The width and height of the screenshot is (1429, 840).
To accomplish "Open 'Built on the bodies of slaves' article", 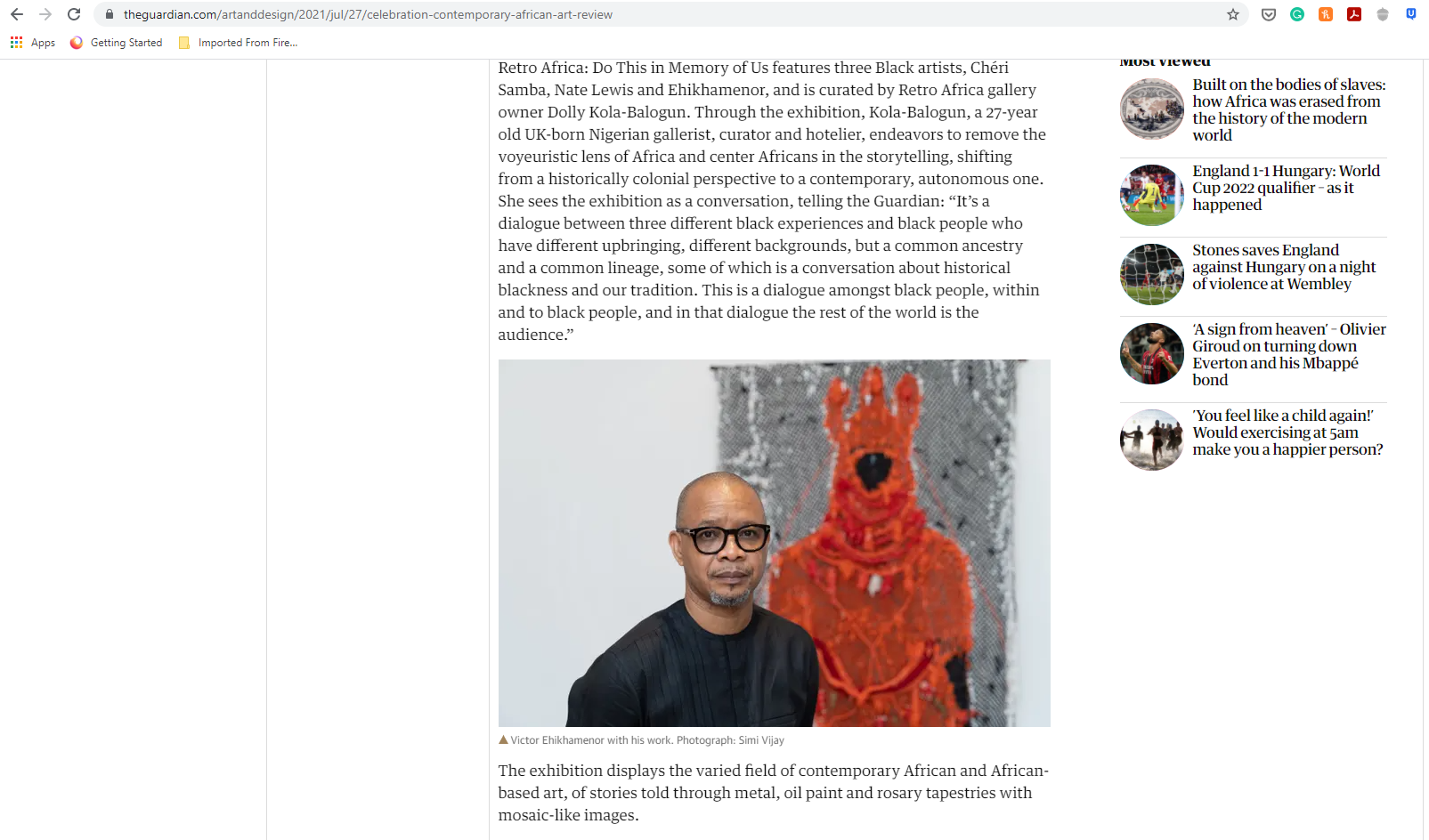I will pos(1288,109).
